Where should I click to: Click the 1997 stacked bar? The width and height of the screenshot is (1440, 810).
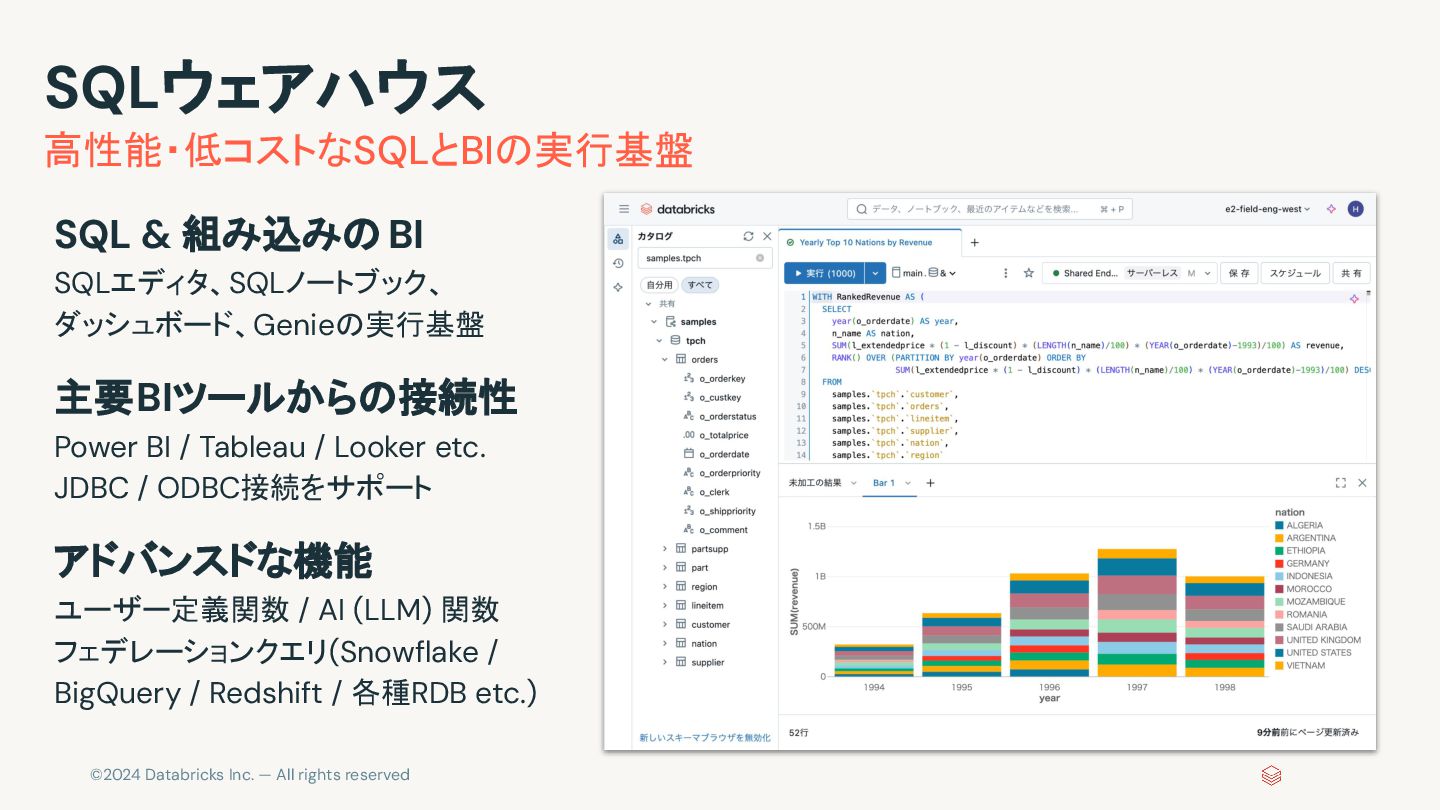point(1137,612)
